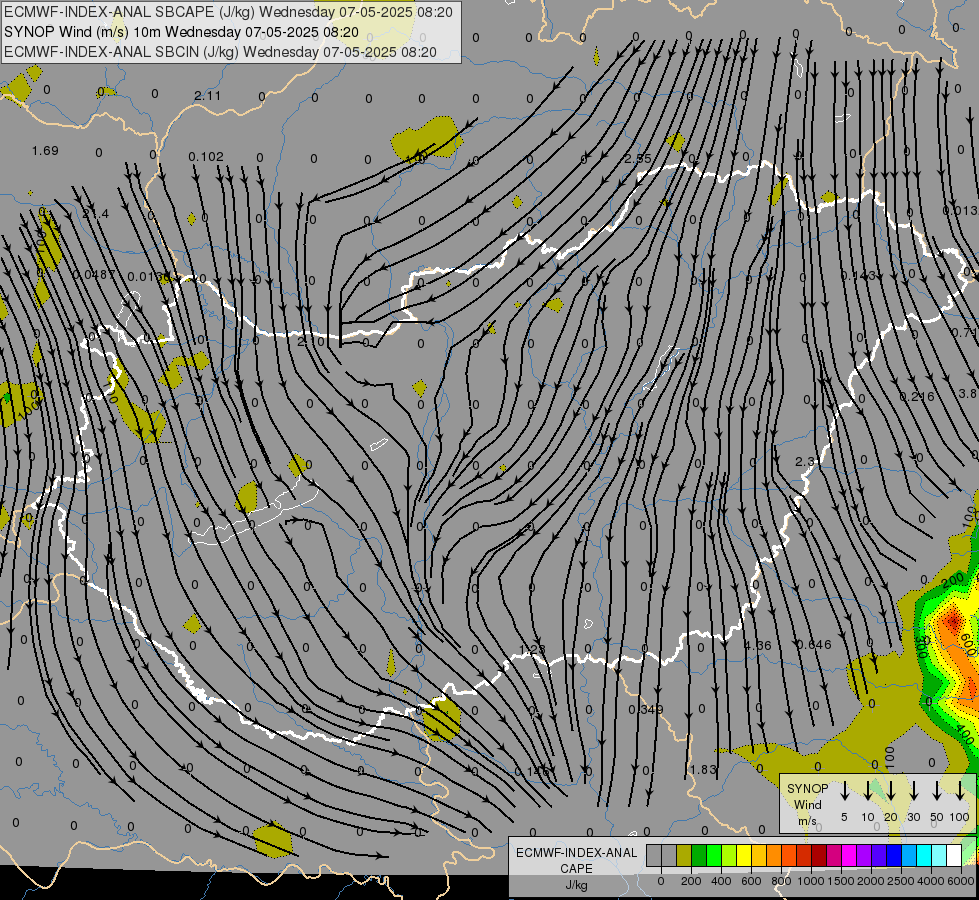Select the first gray CAPE legend swatch

point(654,855)
